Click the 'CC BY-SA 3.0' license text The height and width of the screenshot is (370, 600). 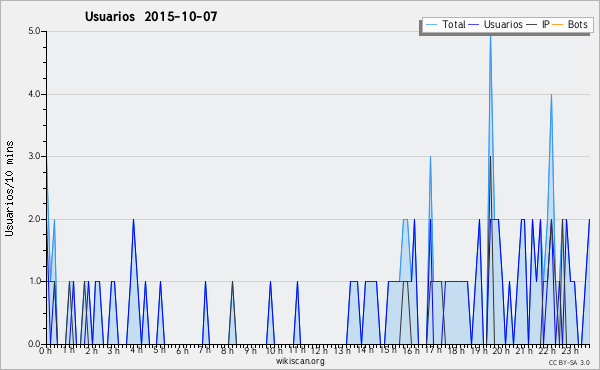569,362
